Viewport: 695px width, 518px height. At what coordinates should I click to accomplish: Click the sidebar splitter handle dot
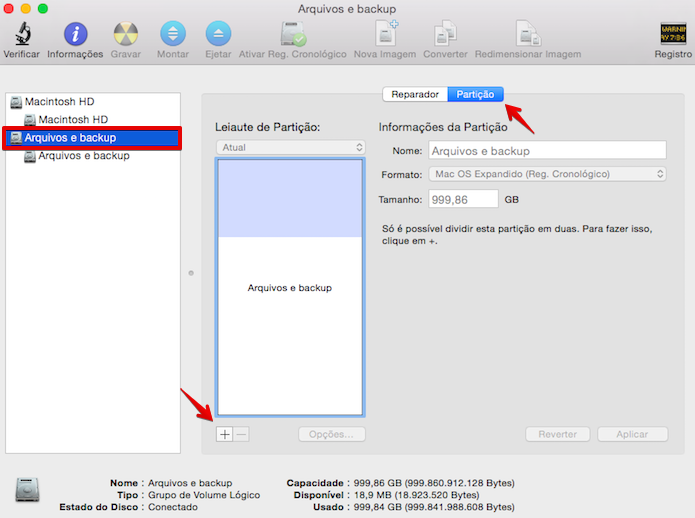pos(191,273)
